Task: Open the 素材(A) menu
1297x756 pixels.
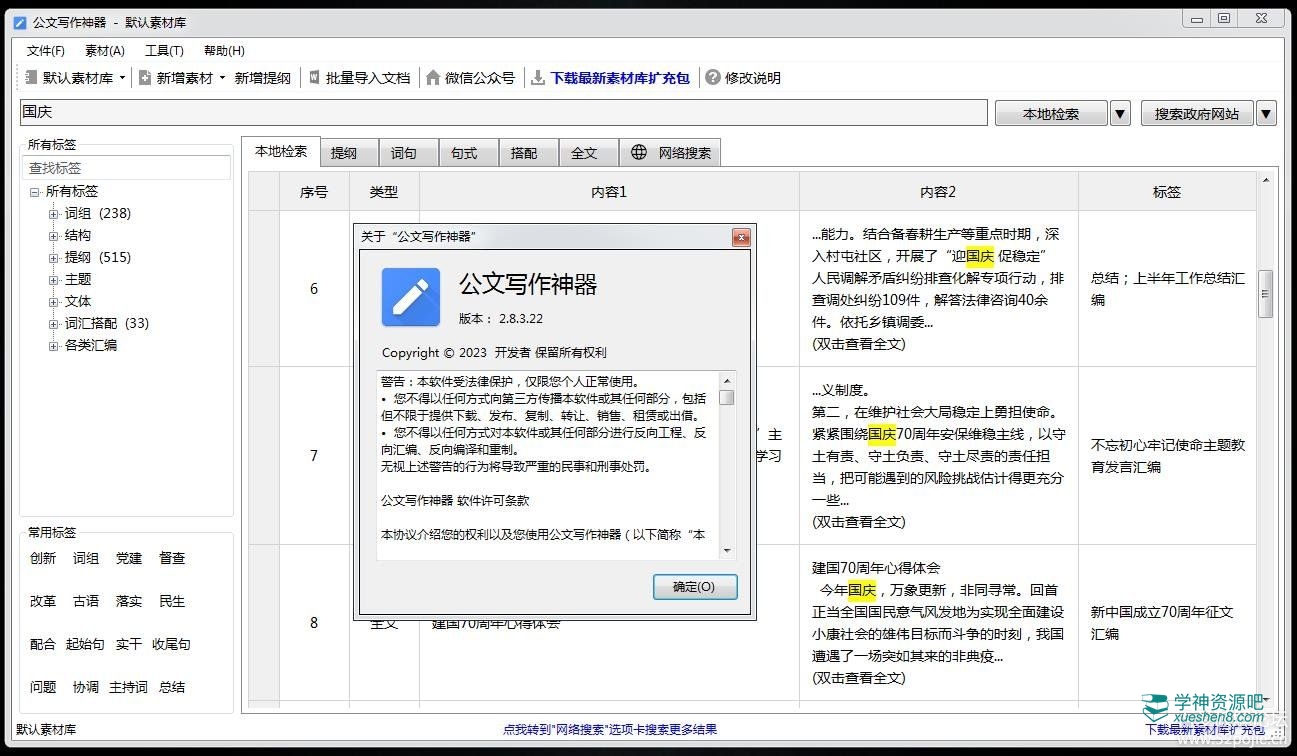Action: tap(105, 51)
